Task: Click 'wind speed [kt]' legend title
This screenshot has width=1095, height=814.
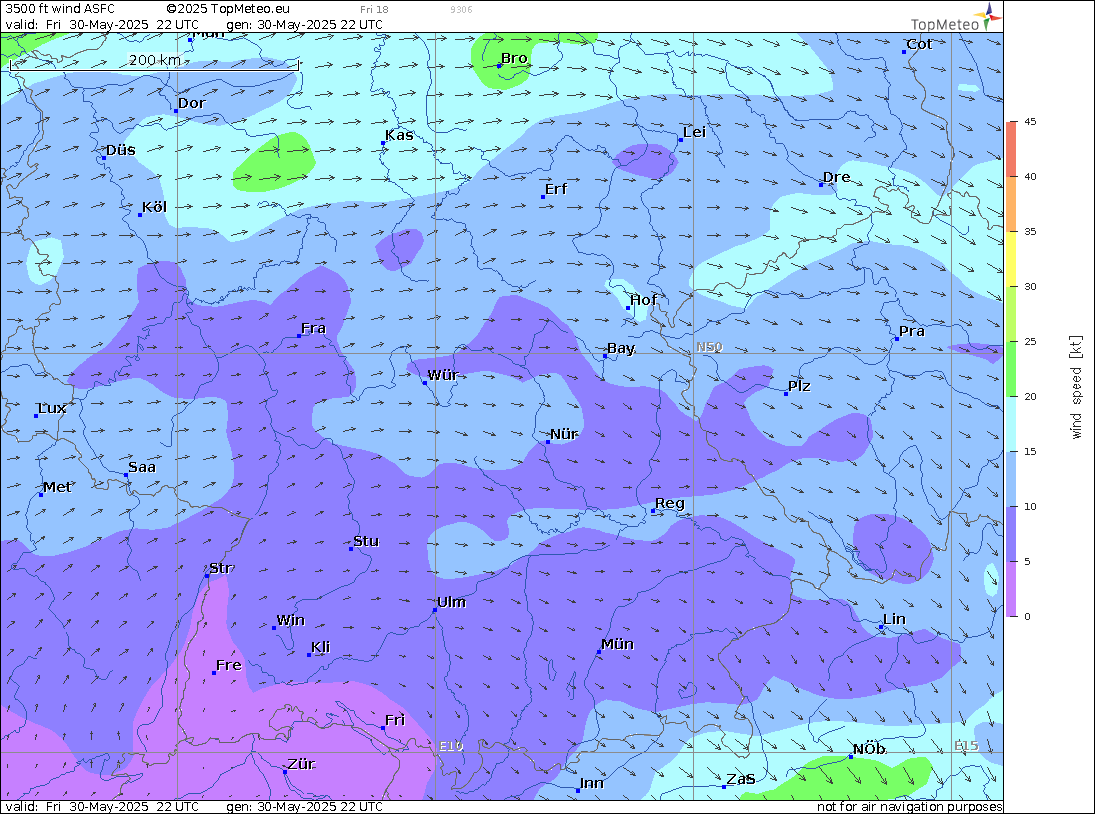Action: tap(1076, 387)
